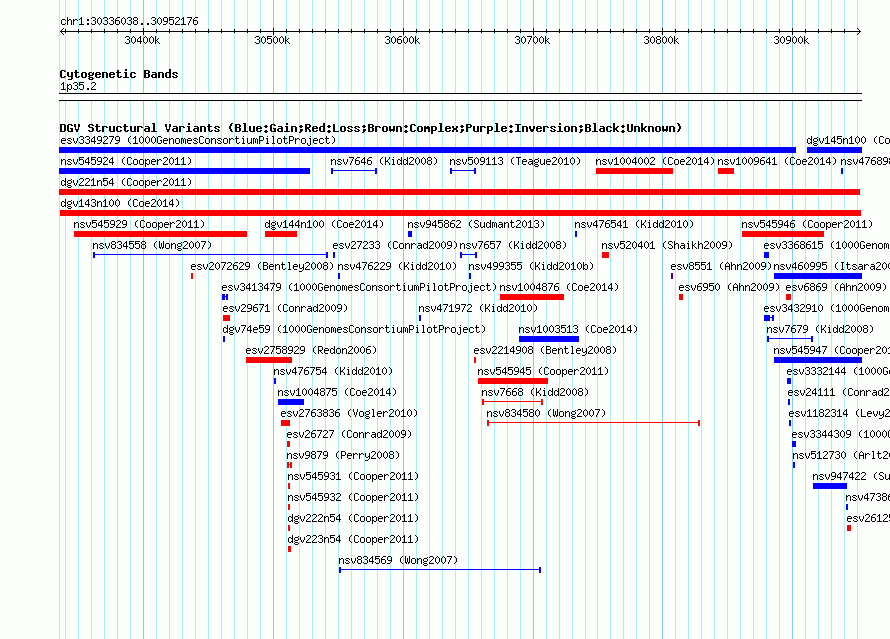Click nsv545945 (Cooper2011) label
Image resolution: width=890 pixels, height=639 pixels.
[x=543, y=371]
